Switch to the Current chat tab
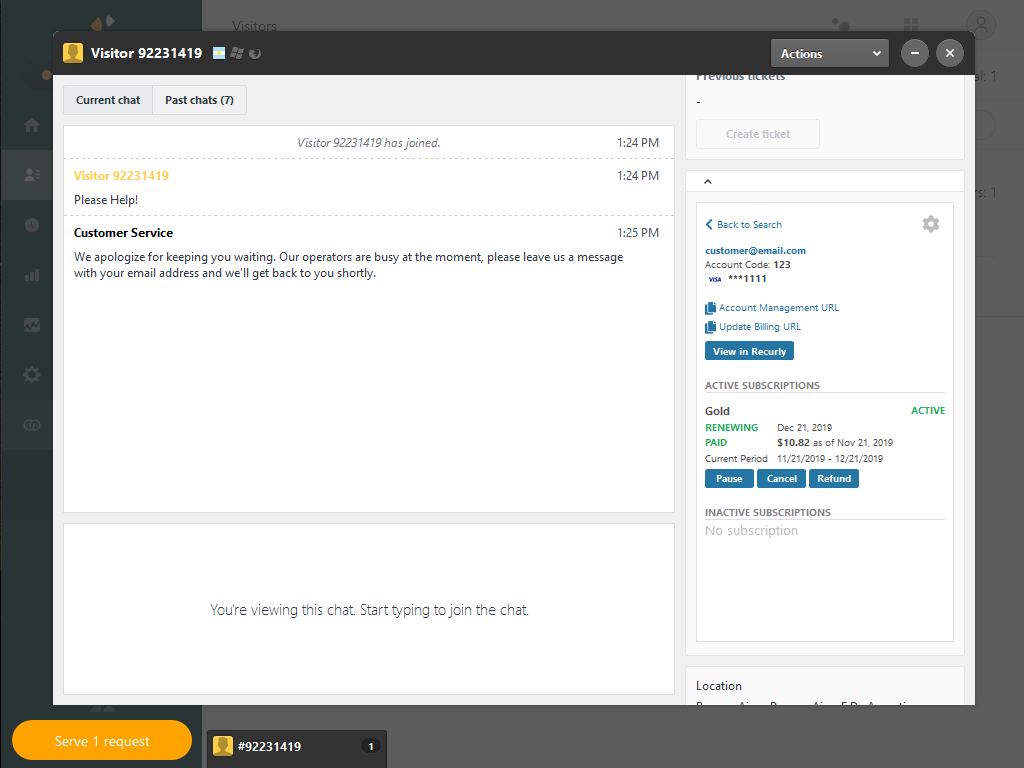 coord(108,100)
